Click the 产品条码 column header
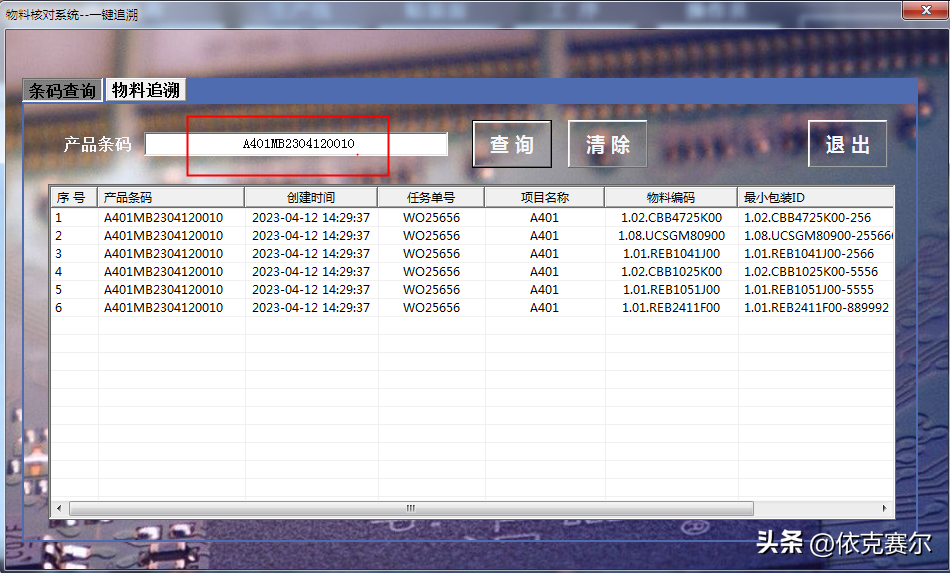Image resolution: width=950 pixels, height=573 pixels. [171, 197]
